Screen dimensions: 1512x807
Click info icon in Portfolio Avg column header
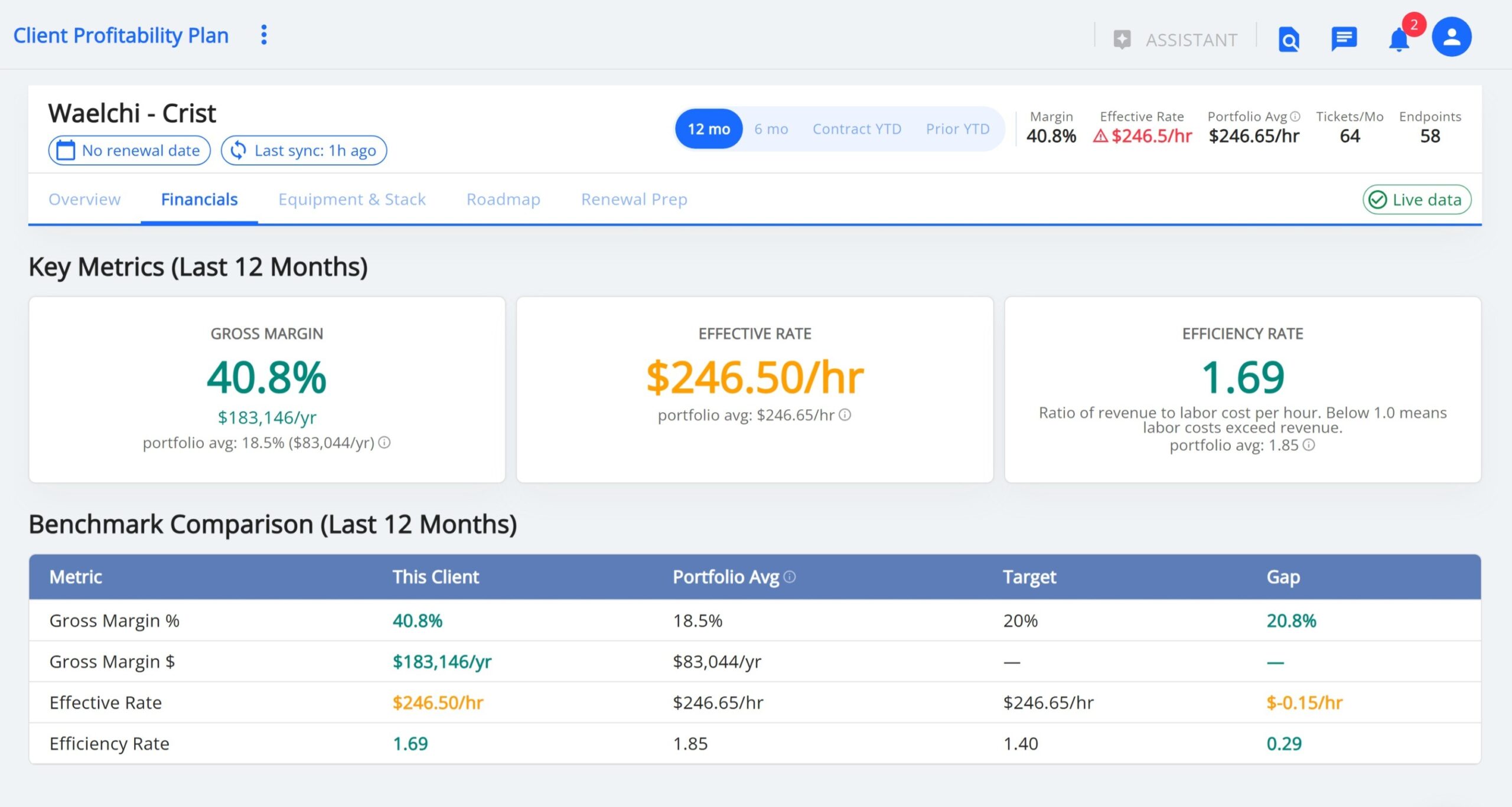(x=790, y=577)
